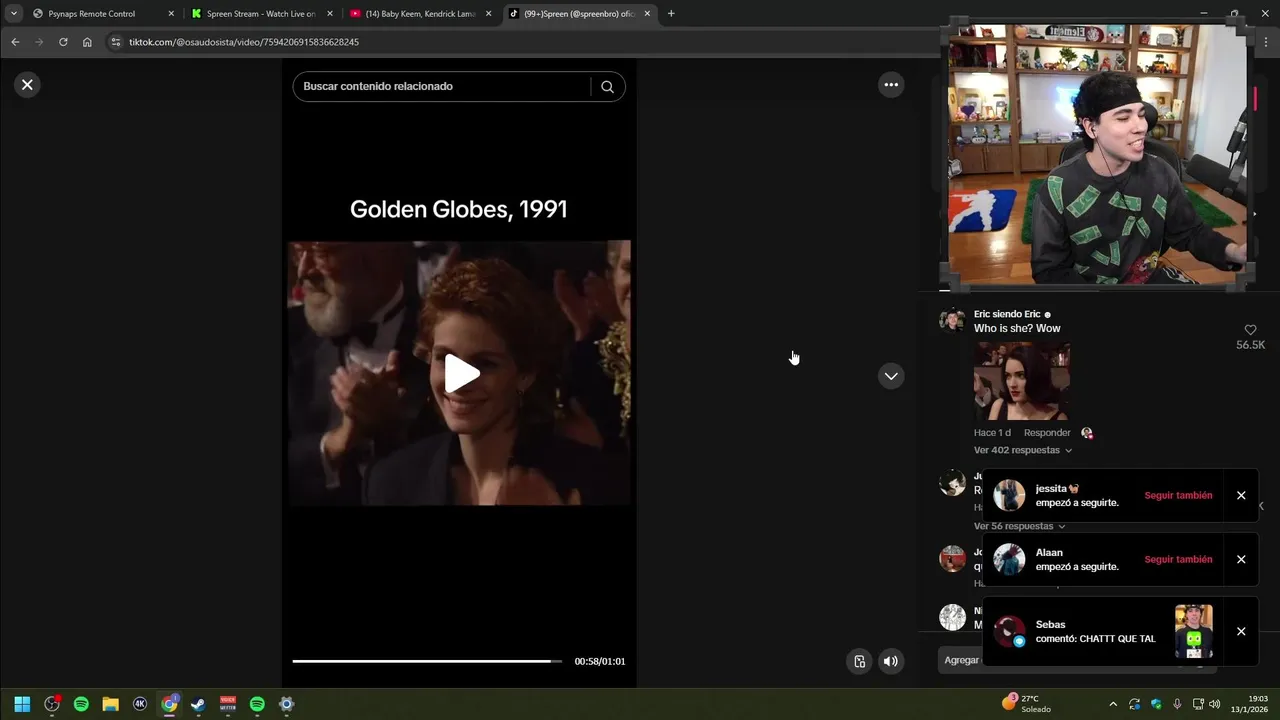Open the tab search dropdown
The height and width of the screenshot is (720, 1280).
[13, 14]
